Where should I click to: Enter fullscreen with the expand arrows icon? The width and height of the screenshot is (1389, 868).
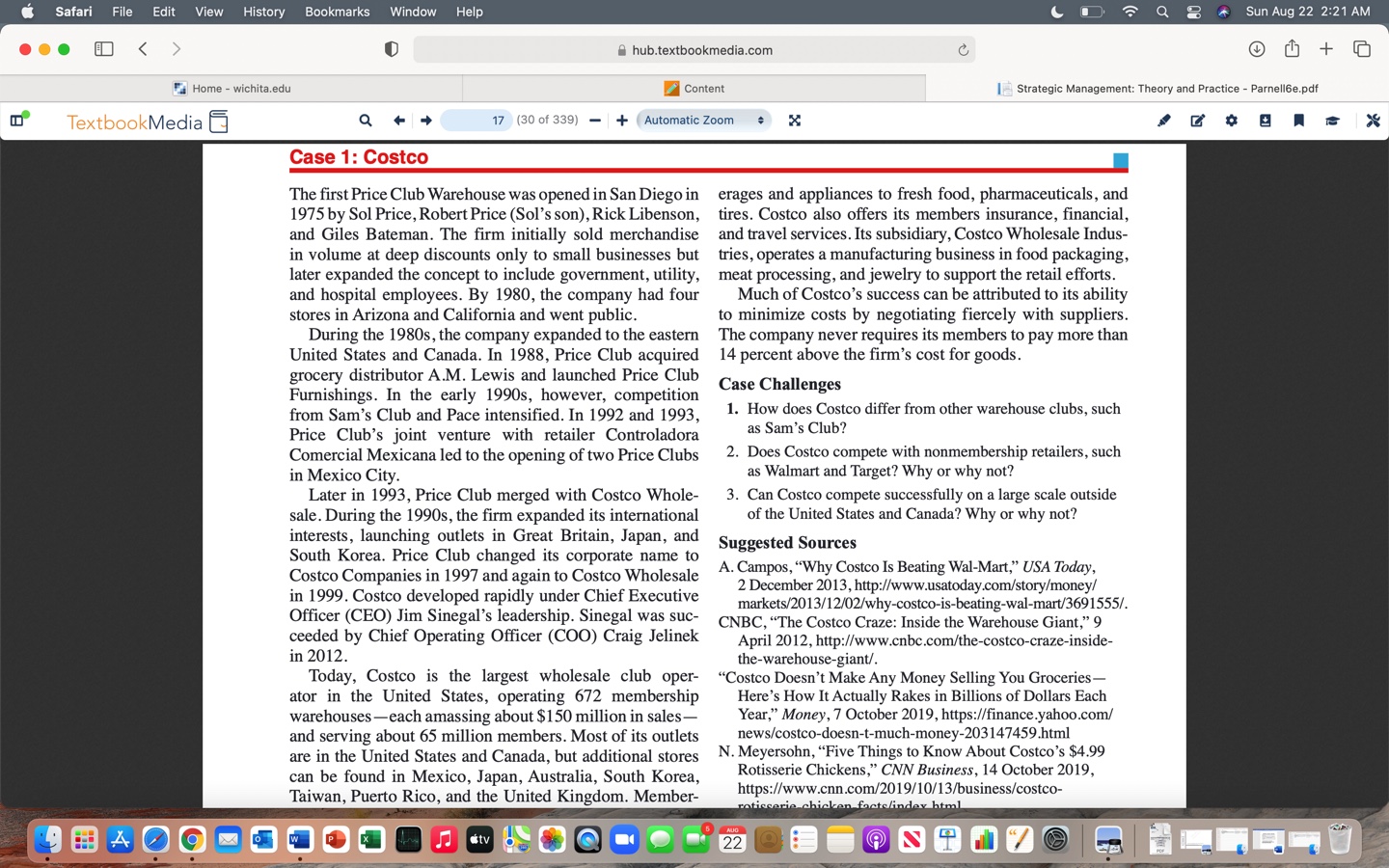(x=795, y=121)
